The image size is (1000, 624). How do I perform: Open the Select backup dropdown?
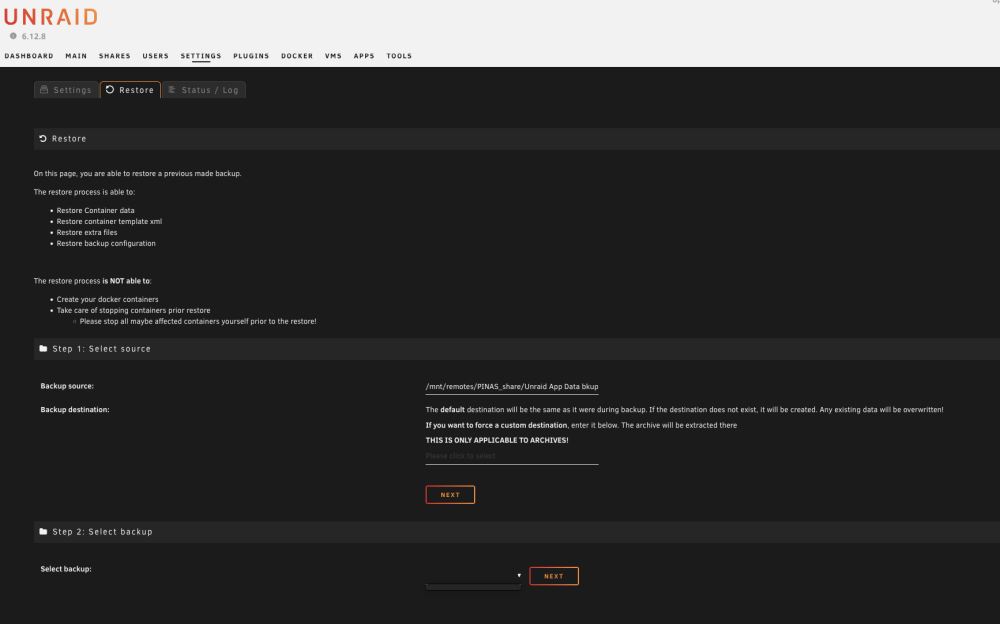474,576
